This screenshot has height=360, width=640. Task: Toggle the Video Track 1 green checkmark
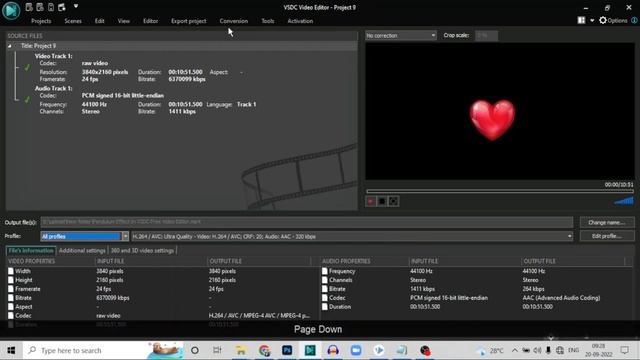click(x=27, y=67)
